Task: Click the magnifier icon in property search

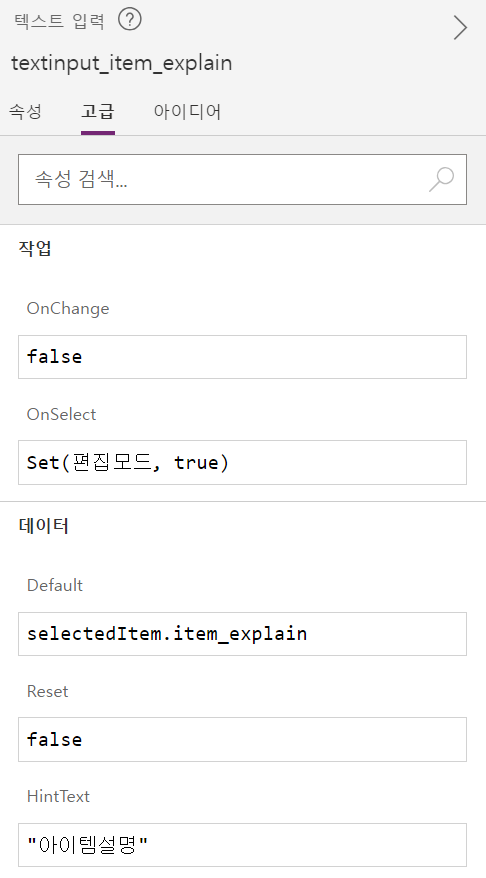Action: (442, 179)
